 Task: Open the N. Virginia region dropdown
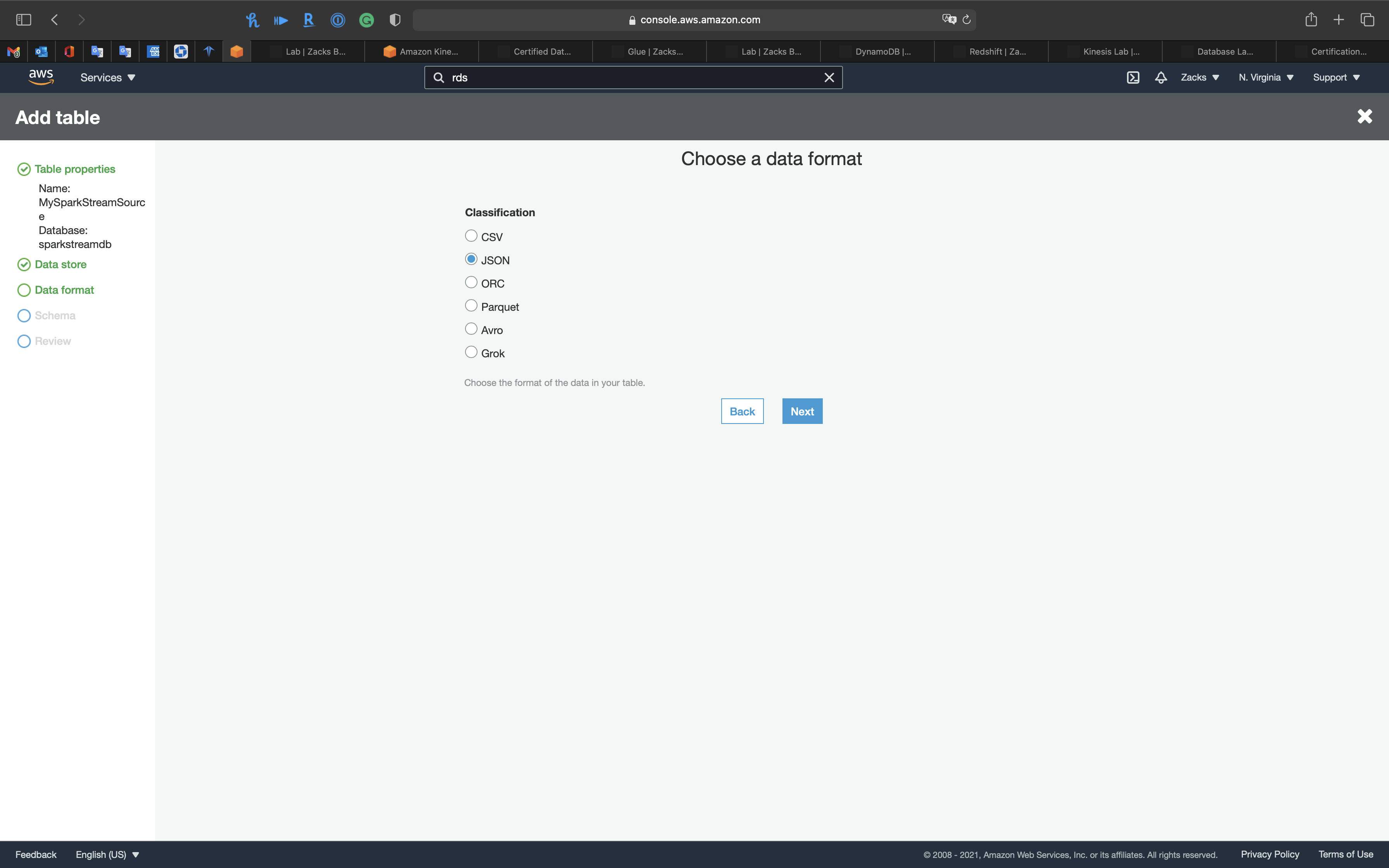(x=1266, y=77)
